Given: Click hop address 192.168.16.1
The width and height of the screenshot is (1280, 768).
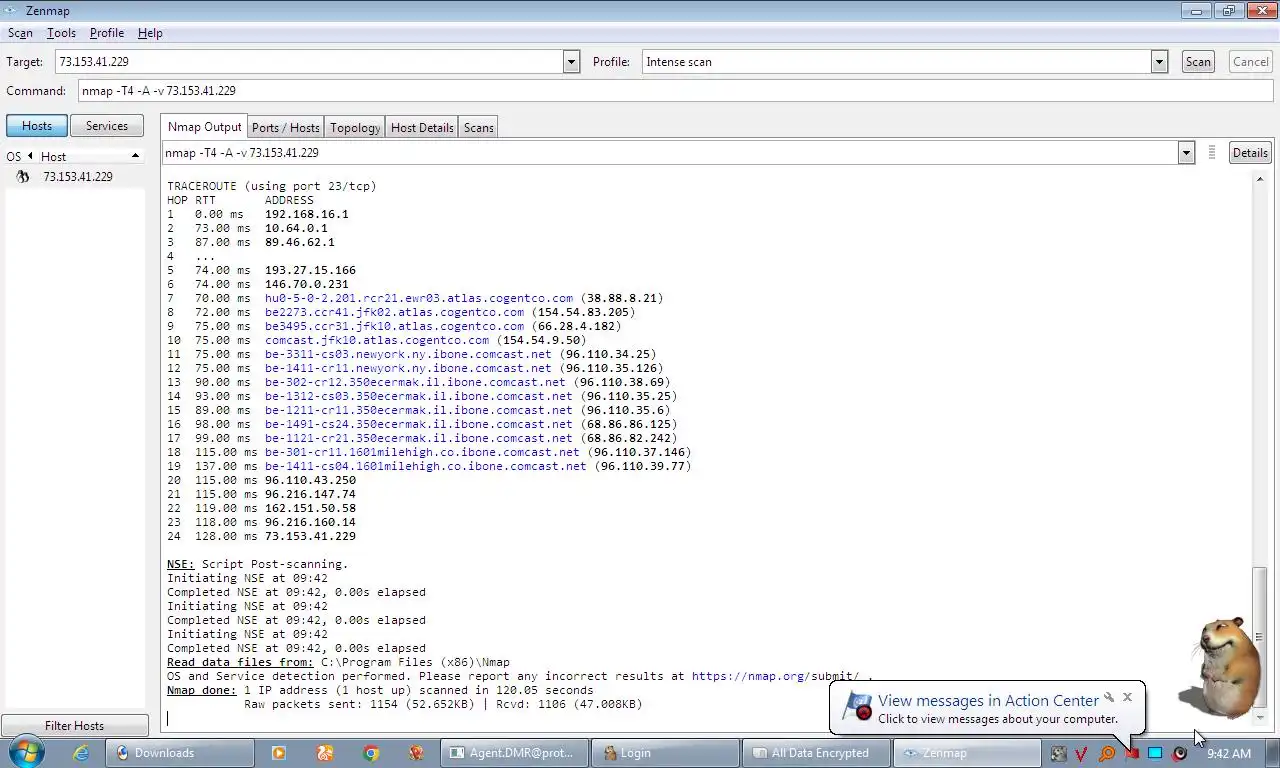Looking at the screenshot, I should tap(307, 214).
